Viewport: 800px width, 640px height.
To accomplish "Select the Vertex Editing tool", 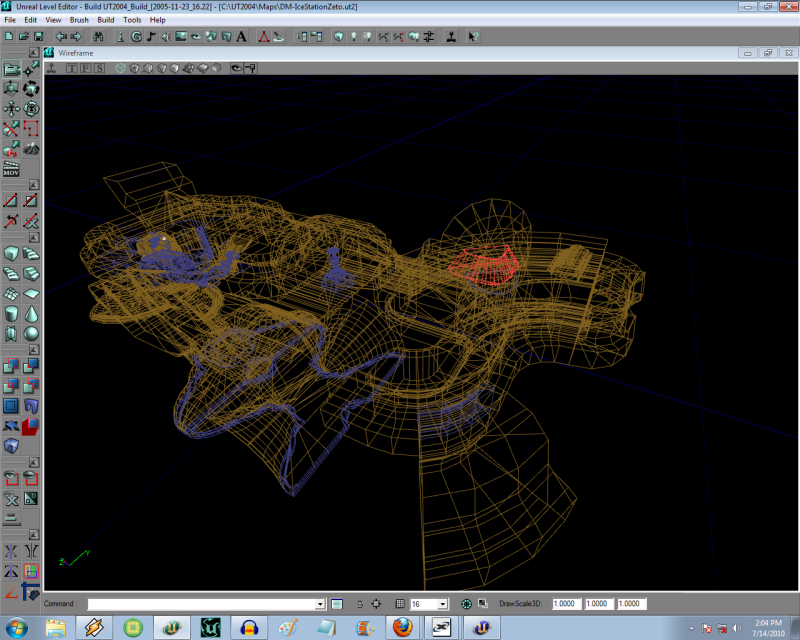I will coord(31,69).
